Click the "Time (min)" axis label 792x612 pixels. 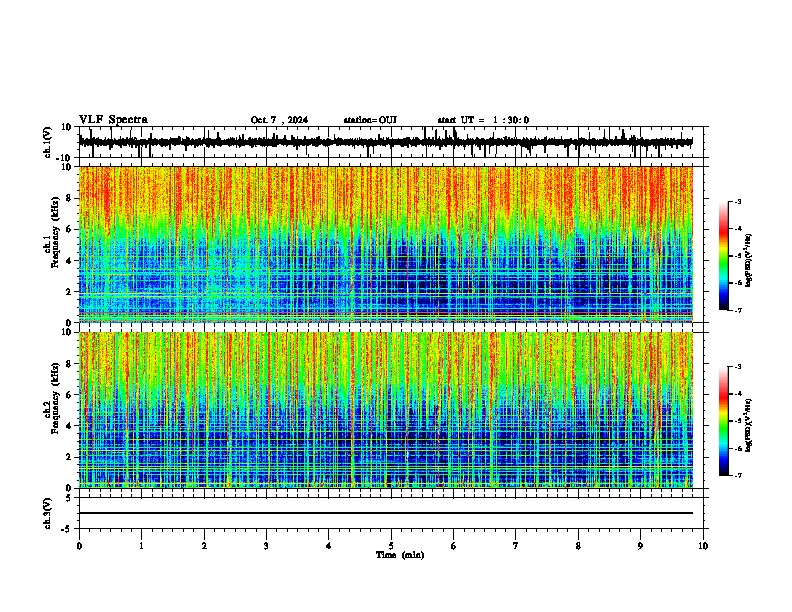[400, 555]
